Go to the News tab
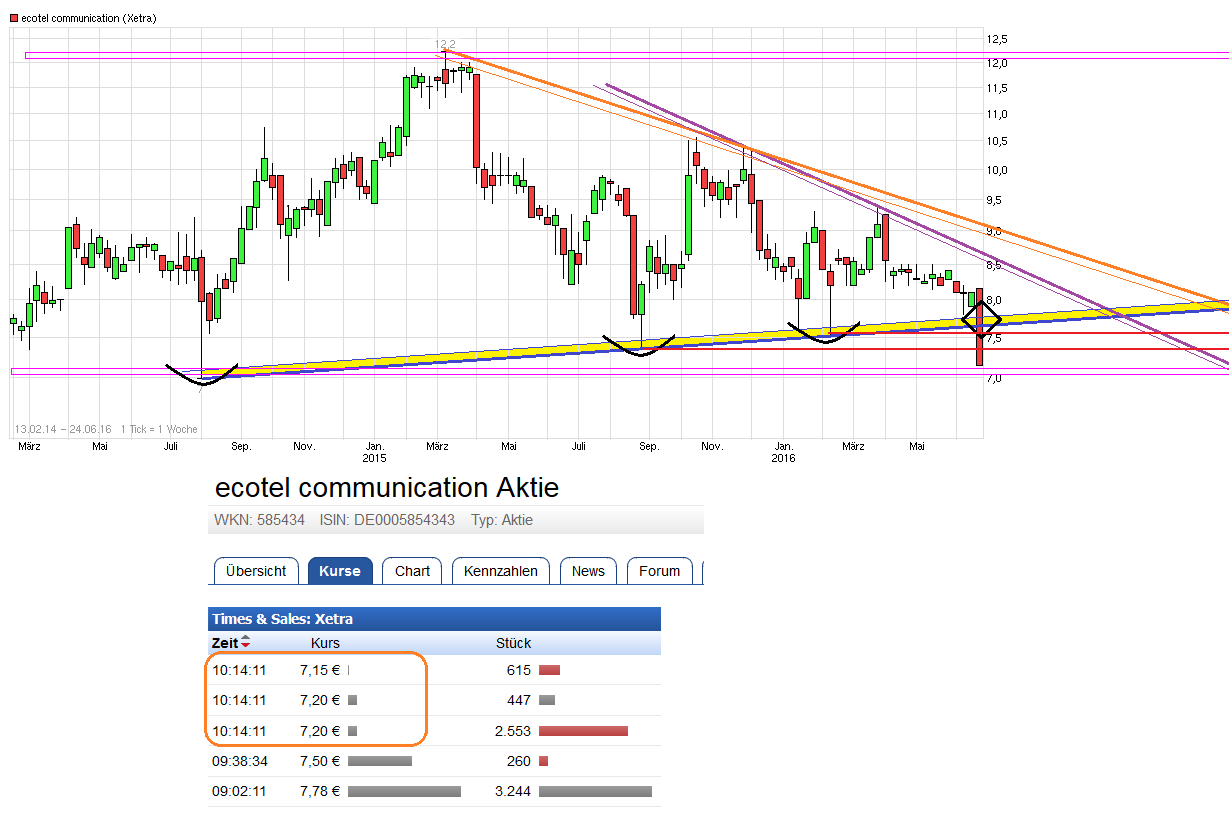 point(588,571)
